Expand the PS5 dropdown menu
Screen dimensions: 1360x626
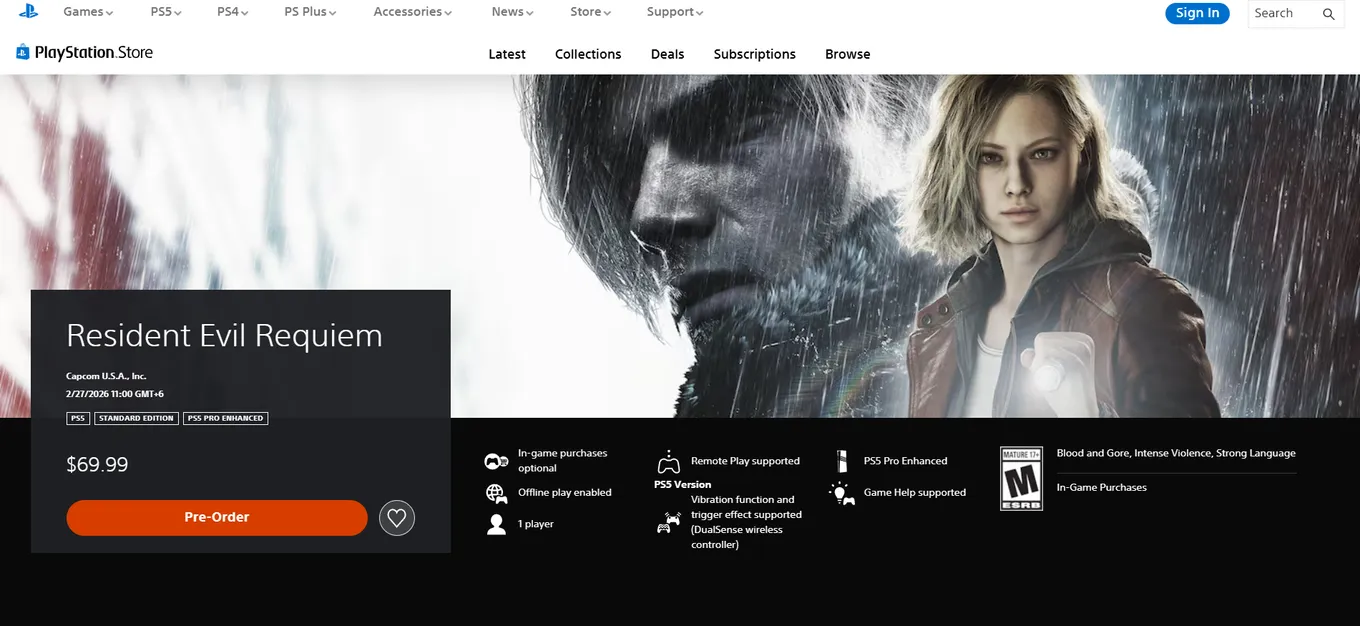(x=167, y=12)
